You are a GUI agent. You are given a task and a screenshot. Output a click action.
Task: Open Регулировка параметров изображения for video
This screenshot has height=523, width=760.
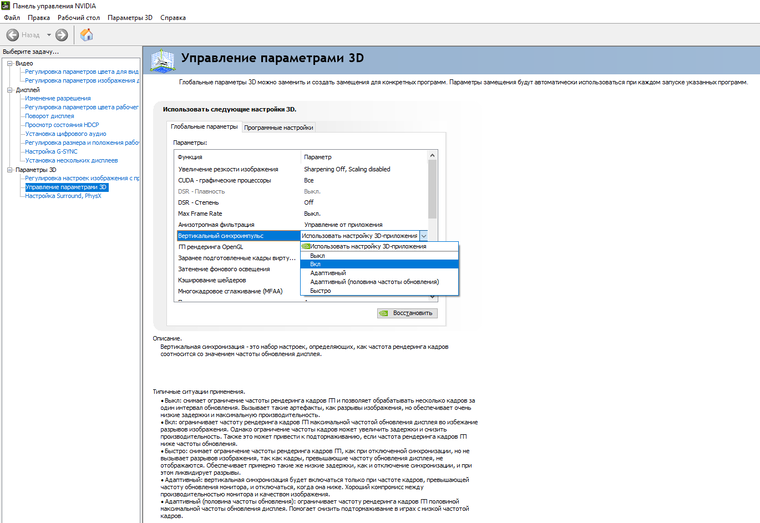pyautogui.click(x=81, y=80)
